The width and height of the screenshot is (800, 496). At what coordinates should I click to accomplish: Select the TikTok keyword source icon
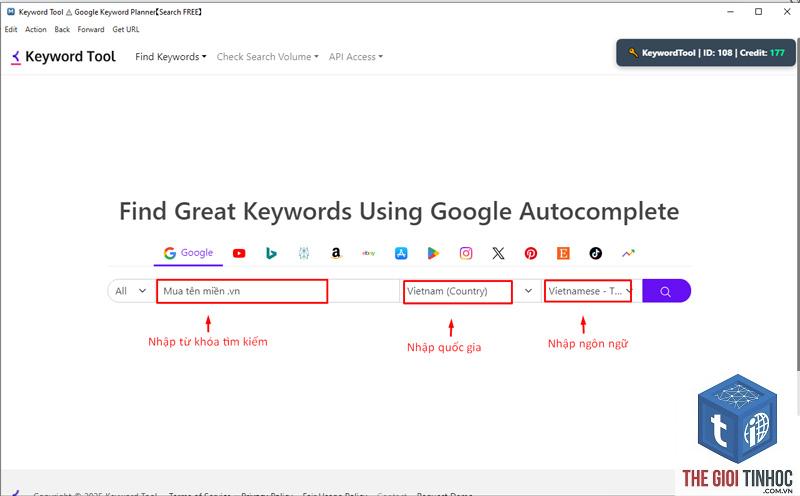click(595, 253)
